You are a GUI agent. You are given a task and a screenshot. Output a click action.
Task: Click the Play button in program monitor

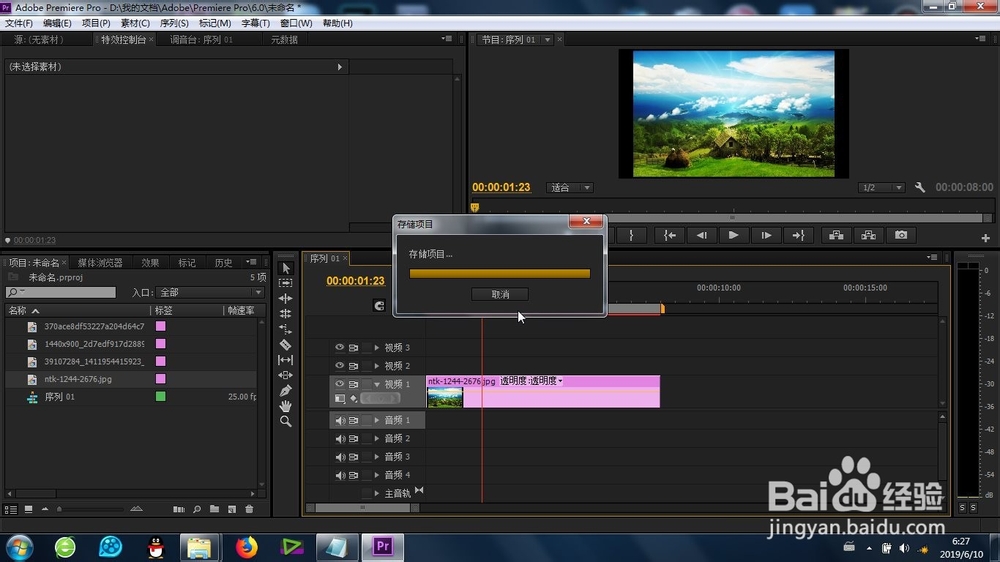pyautogui.click(x=733, y=235)
